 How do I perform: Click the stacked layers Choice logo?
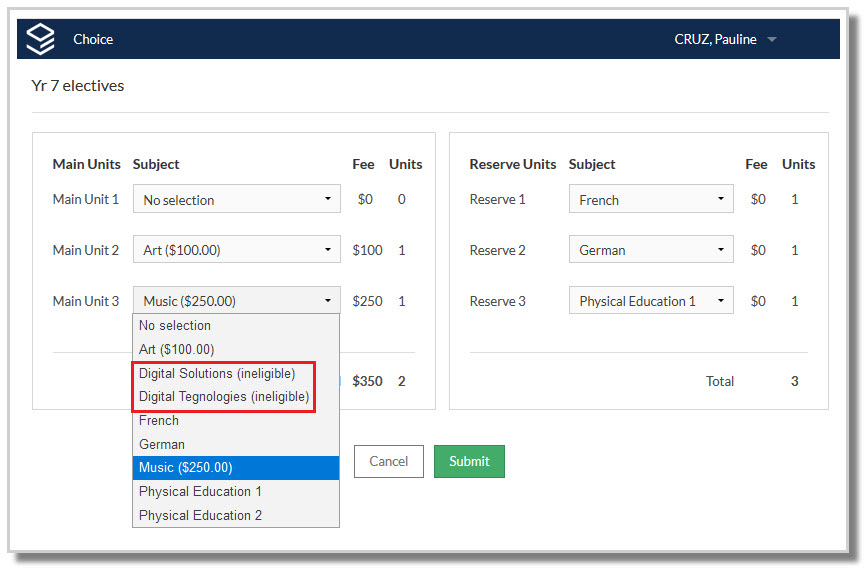[41, 39]
